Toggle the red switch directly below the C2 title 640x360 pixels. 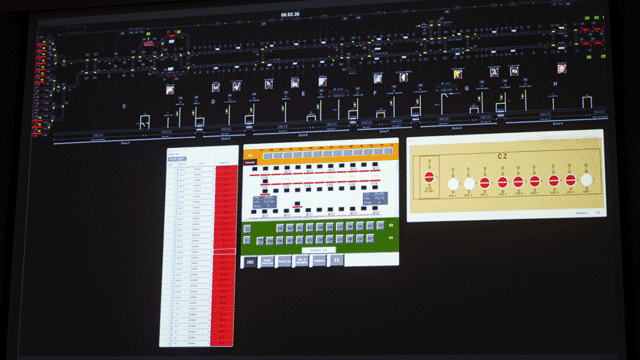click(502, 182)
